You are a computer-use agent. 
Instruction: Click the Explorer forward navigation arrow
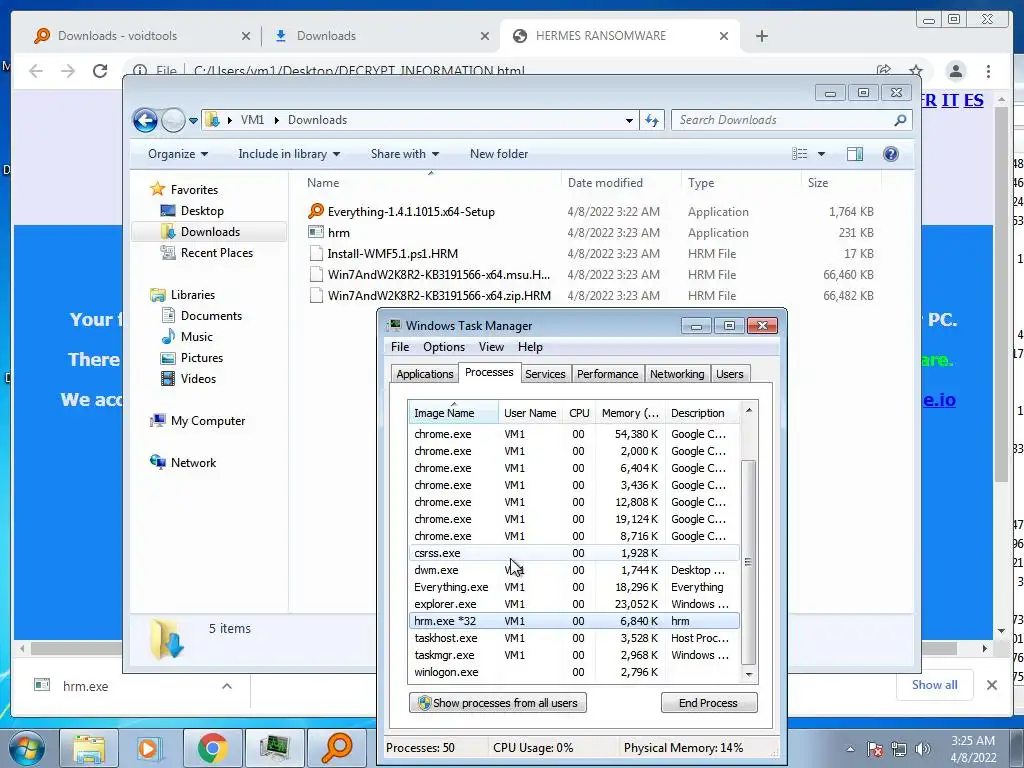click(173, 120)
